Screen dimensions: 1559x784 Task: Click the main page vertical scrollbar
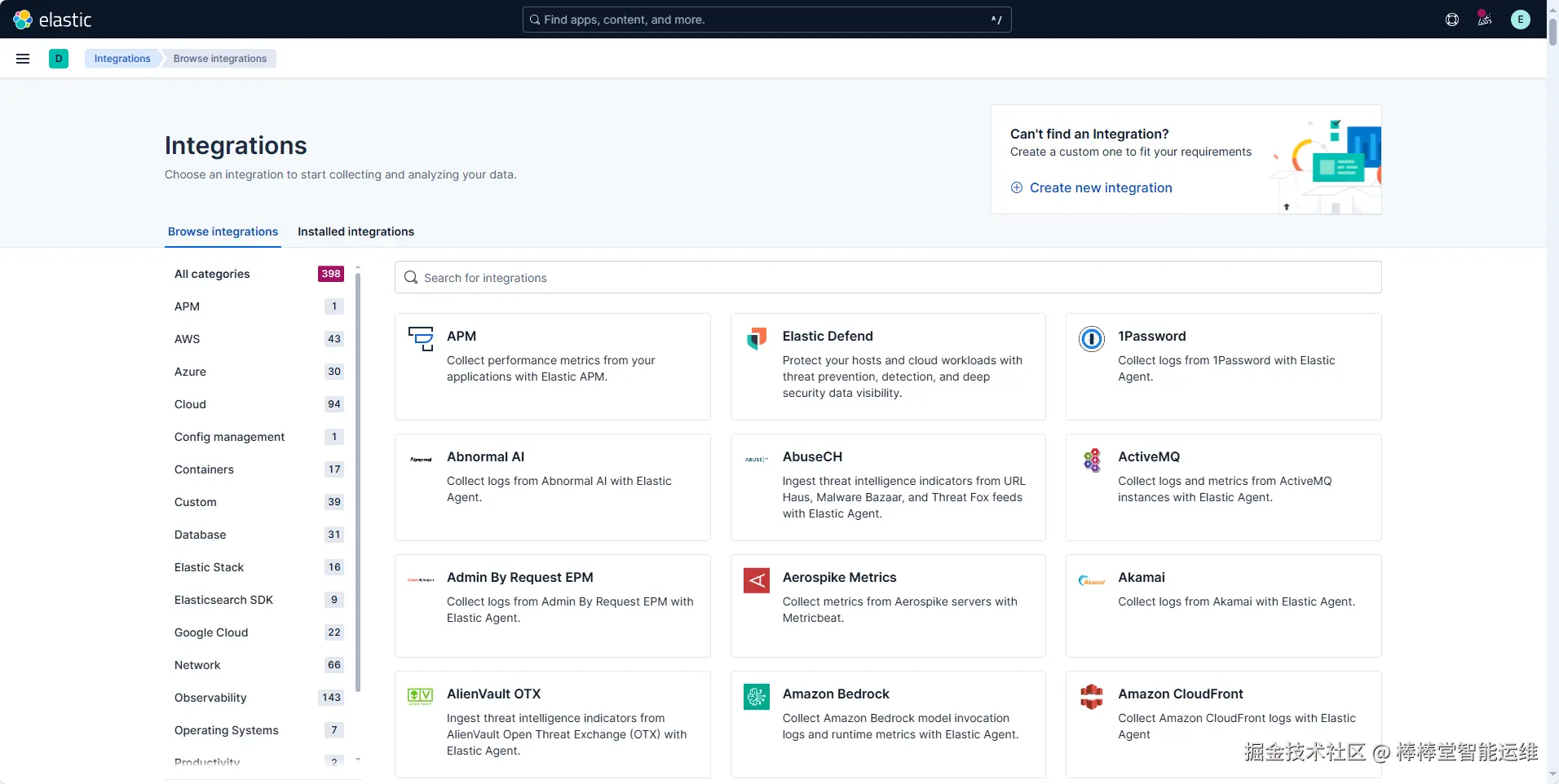click(1552, 31)
